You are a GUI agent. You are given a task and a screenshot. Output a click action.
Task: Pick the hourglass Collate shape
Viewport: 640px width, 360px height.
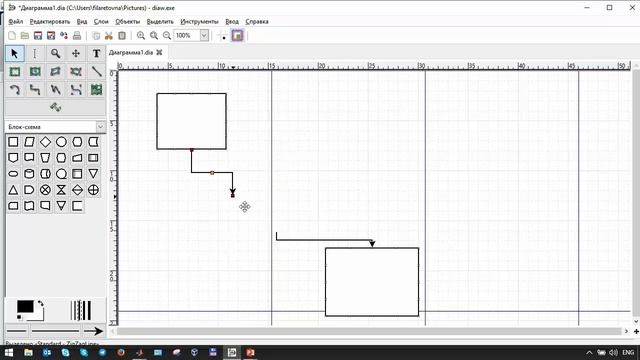[61, 190]
